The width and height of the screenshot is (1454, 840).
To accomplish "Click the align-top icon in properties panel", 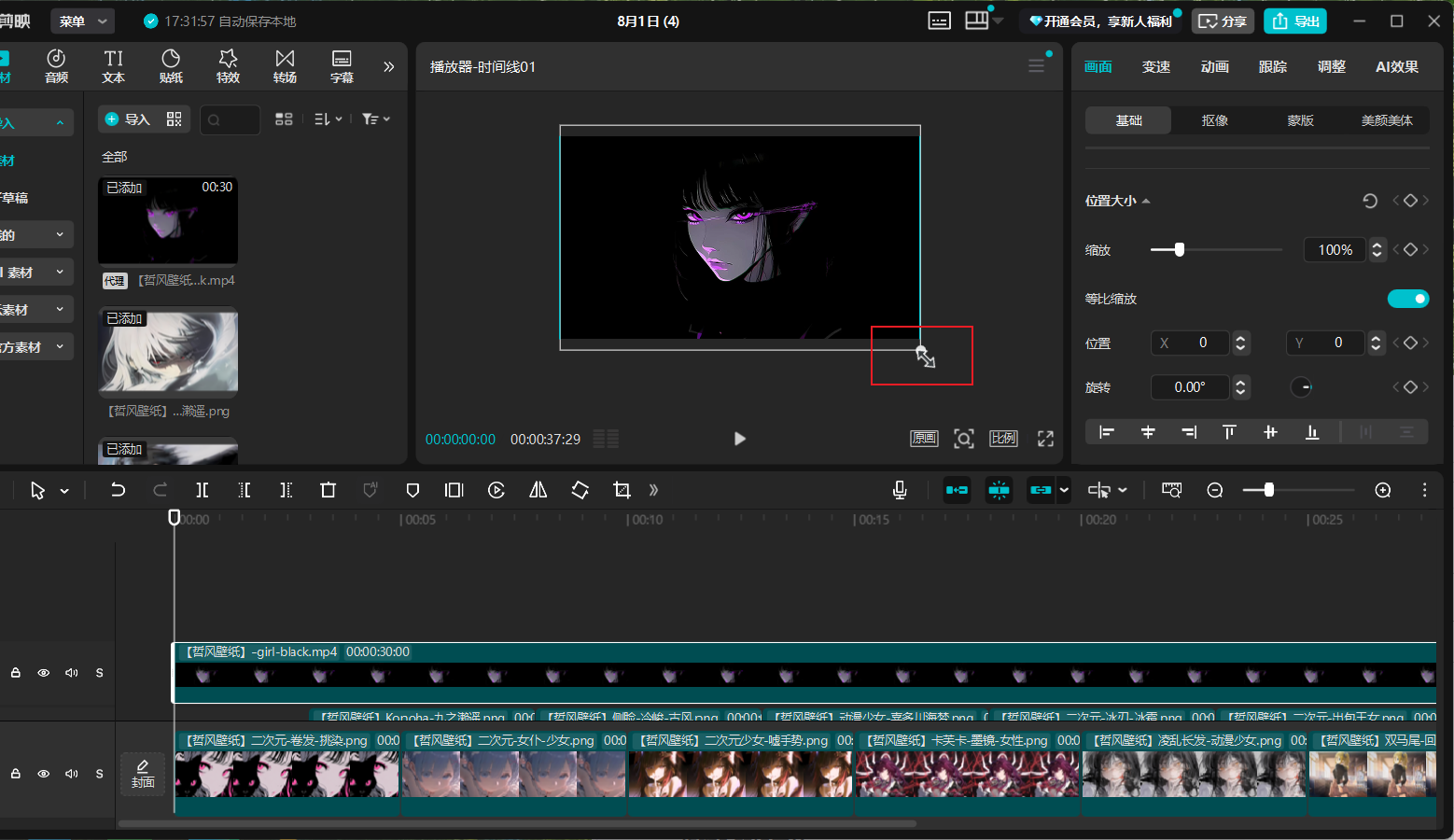I will (x=1229, y=432).
